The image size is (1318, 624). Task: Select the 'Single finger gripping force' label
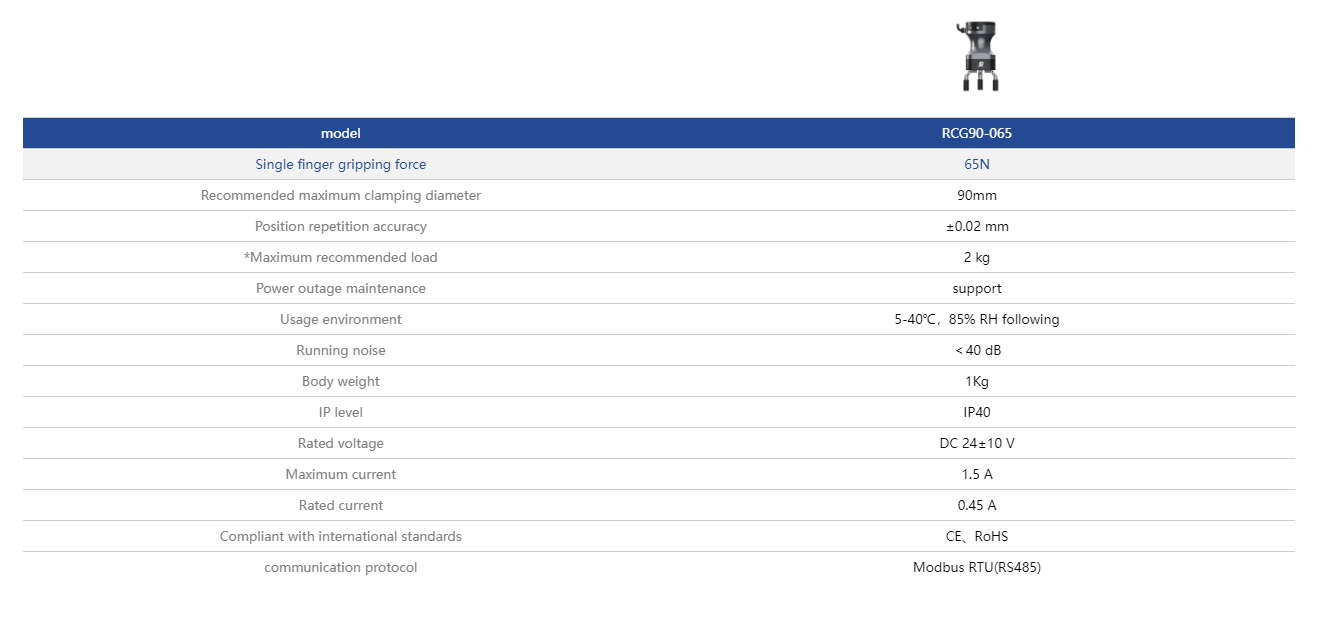(x=341, y=164)
